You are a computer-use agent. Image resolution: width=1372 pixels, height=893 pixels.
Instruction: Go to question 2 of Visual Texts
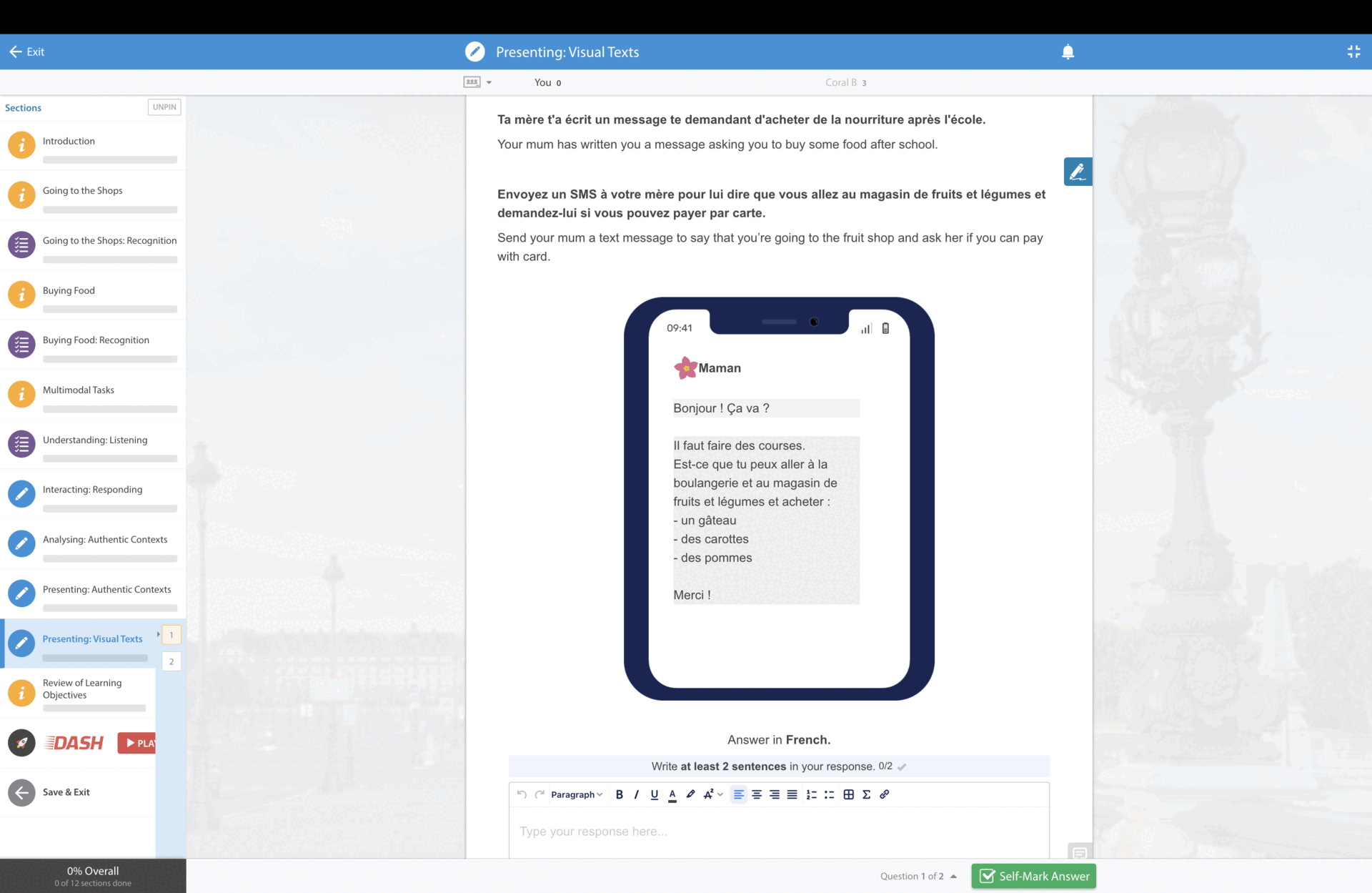click(171, 661)
